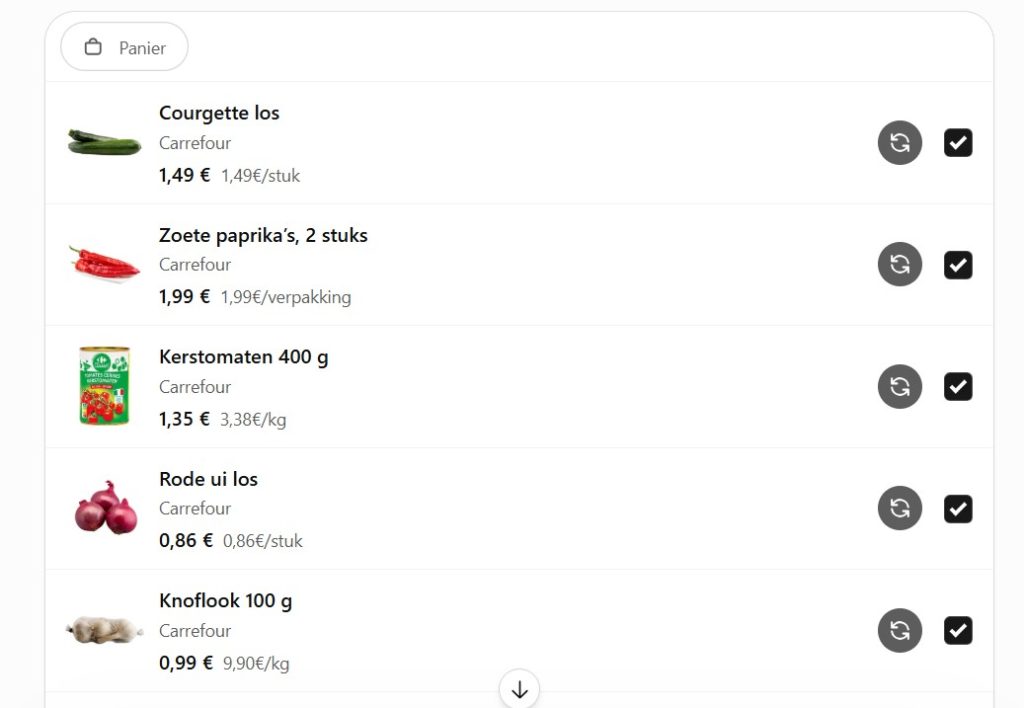Deselect Kerstomaten 400 g checkbox
Image resolution: width=1024 pixels, height=708 pixels.
pyautogui.click(x=957, y=387)
